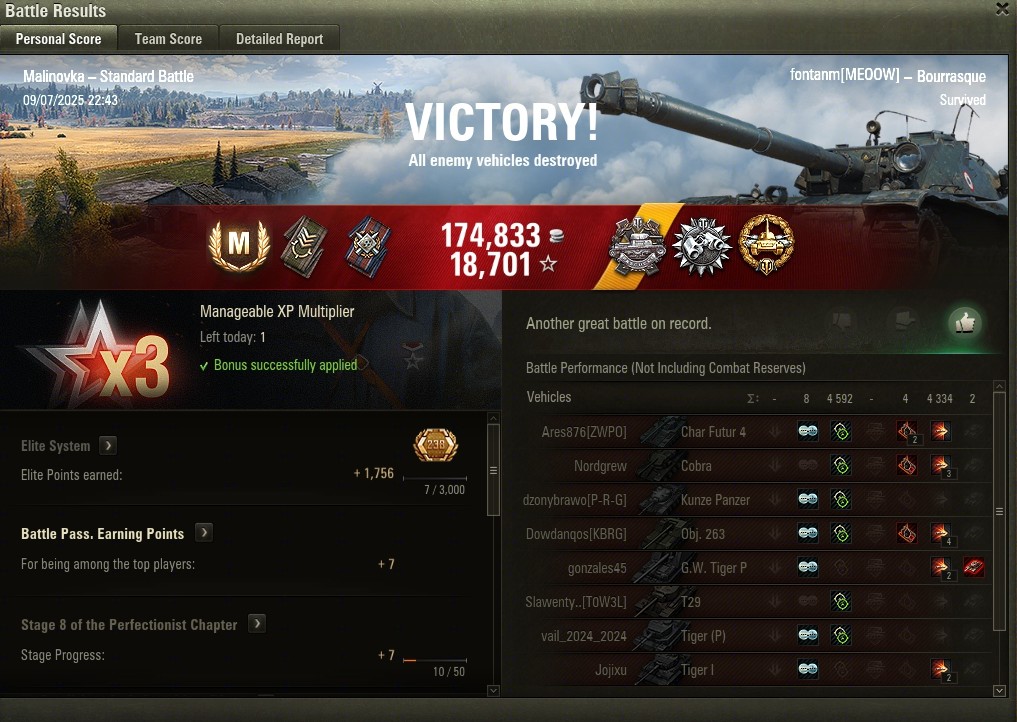
Task: Select the Ares876[ZWPO] player name
Action: coord(584,432)
